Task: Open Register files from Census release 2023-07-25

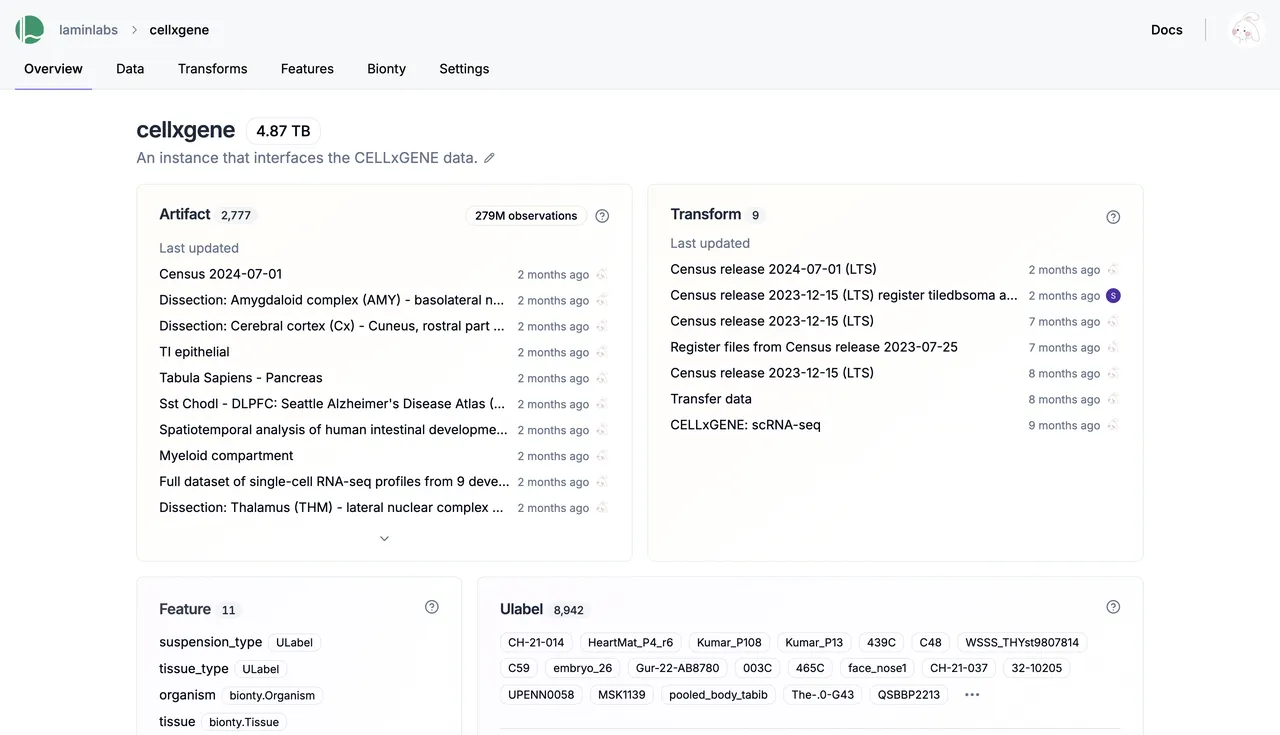Action: coord(814,347)
